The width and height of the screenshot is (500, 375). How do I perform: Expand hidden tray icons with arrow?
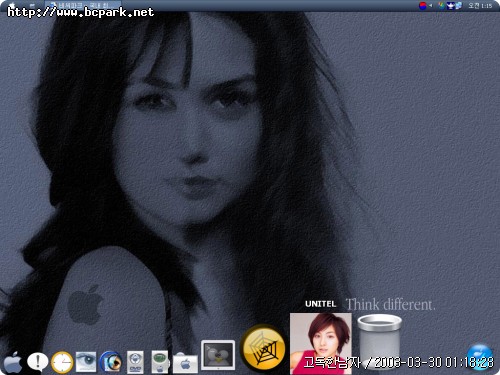tap(430, 6)
